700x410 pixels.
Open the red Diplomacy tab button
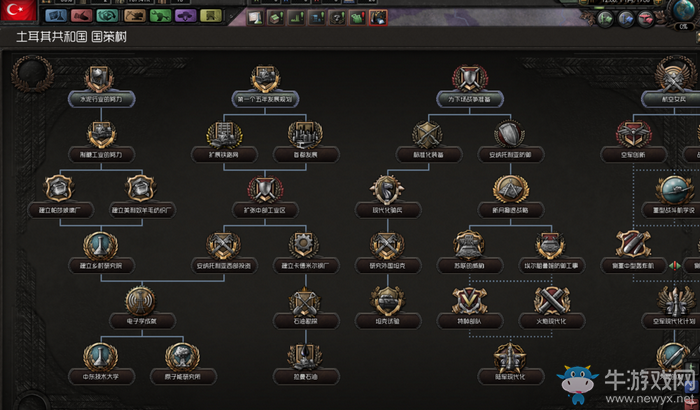[x=82, y=16]
